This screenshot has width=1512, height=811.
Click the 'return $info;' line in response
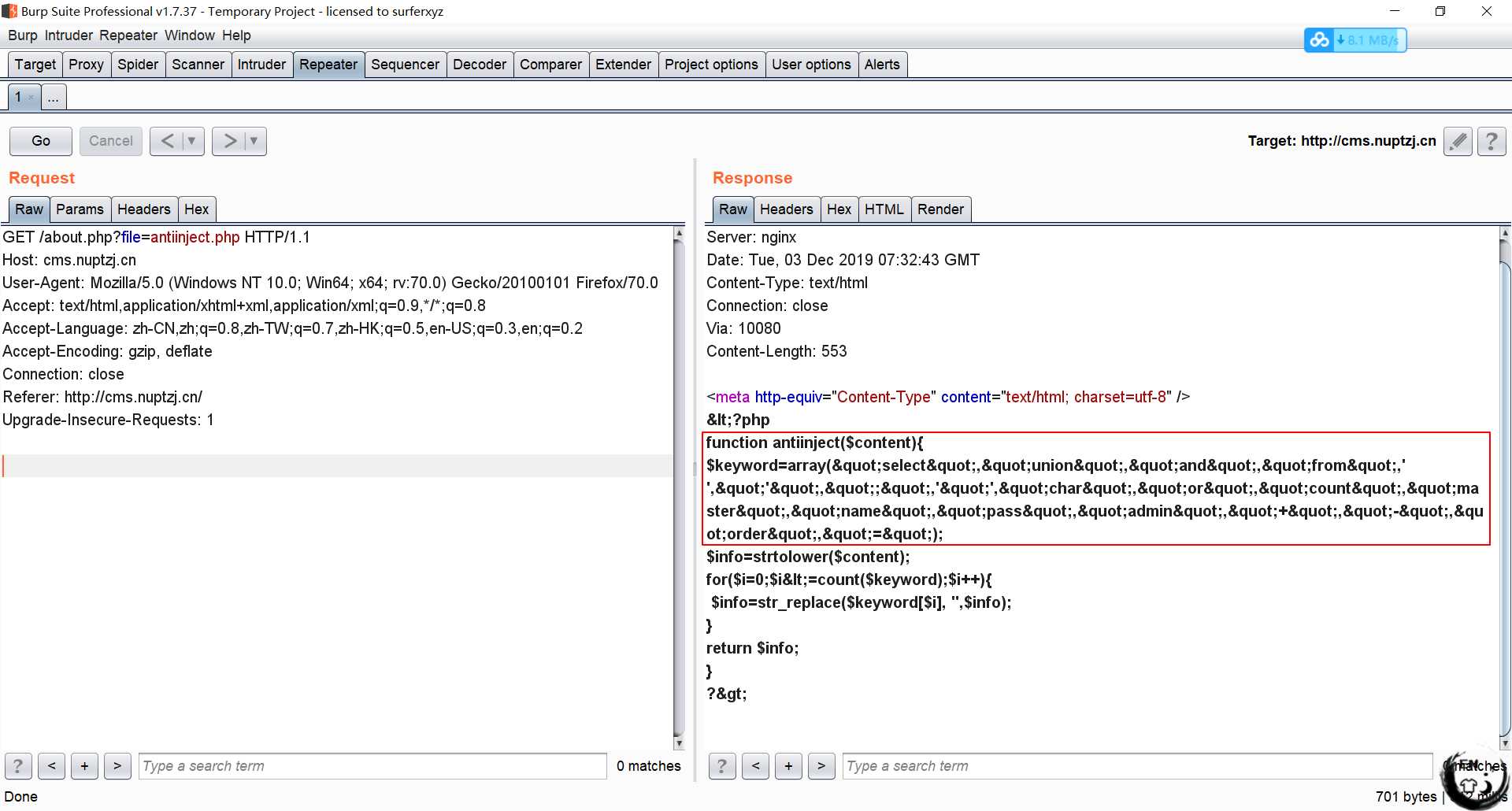click(752, 648)
